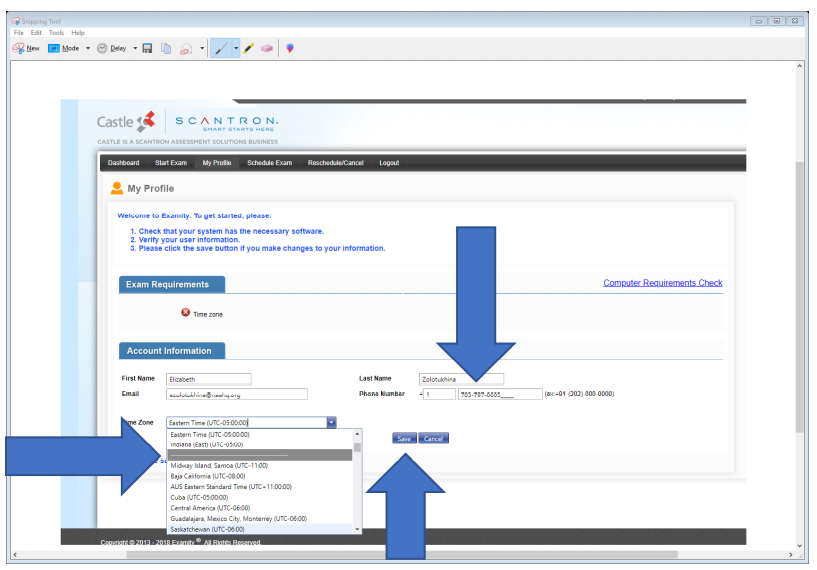Click the phone country code field
Image resolution: width=817 pixels, height=570 pixels.
coord(439,394)
